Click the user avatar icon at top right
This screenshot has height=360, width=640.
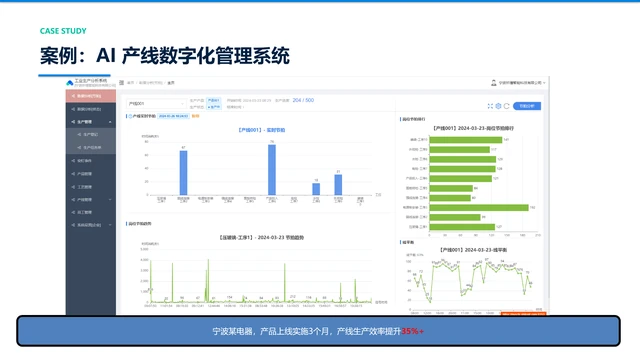click(x=493, y=83)
